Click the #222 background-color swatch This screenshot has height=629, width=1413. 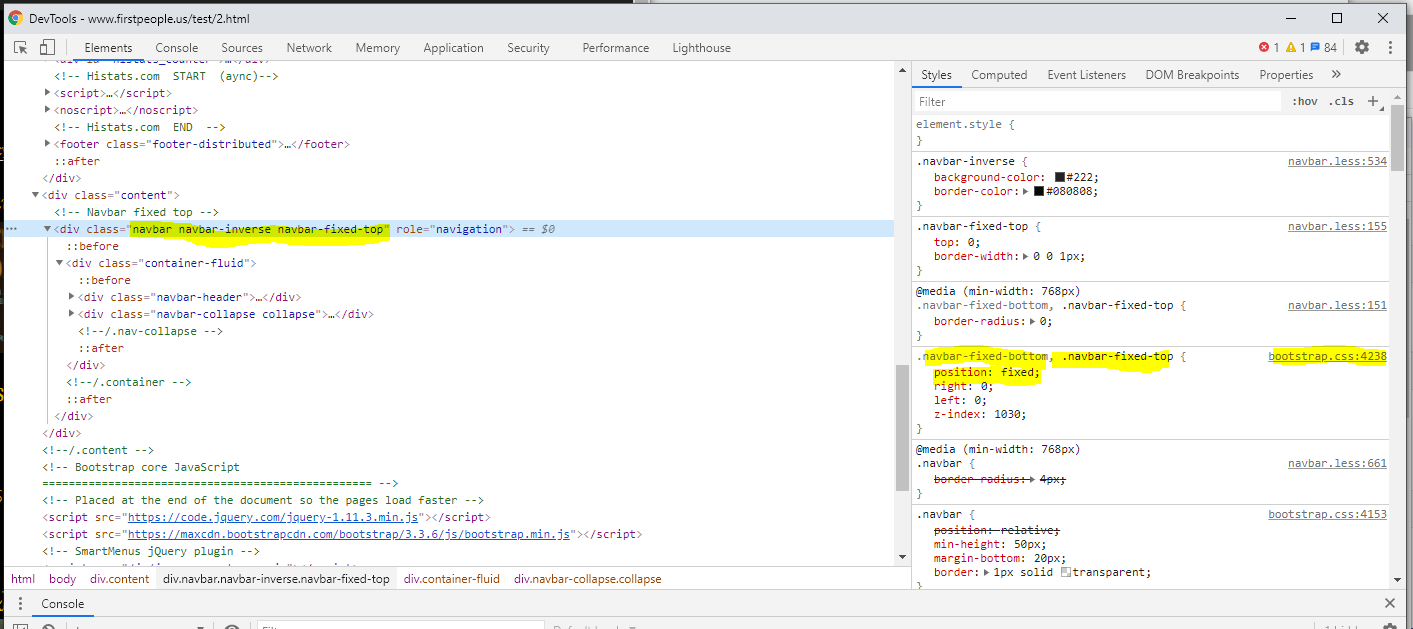pos(1060,177)
